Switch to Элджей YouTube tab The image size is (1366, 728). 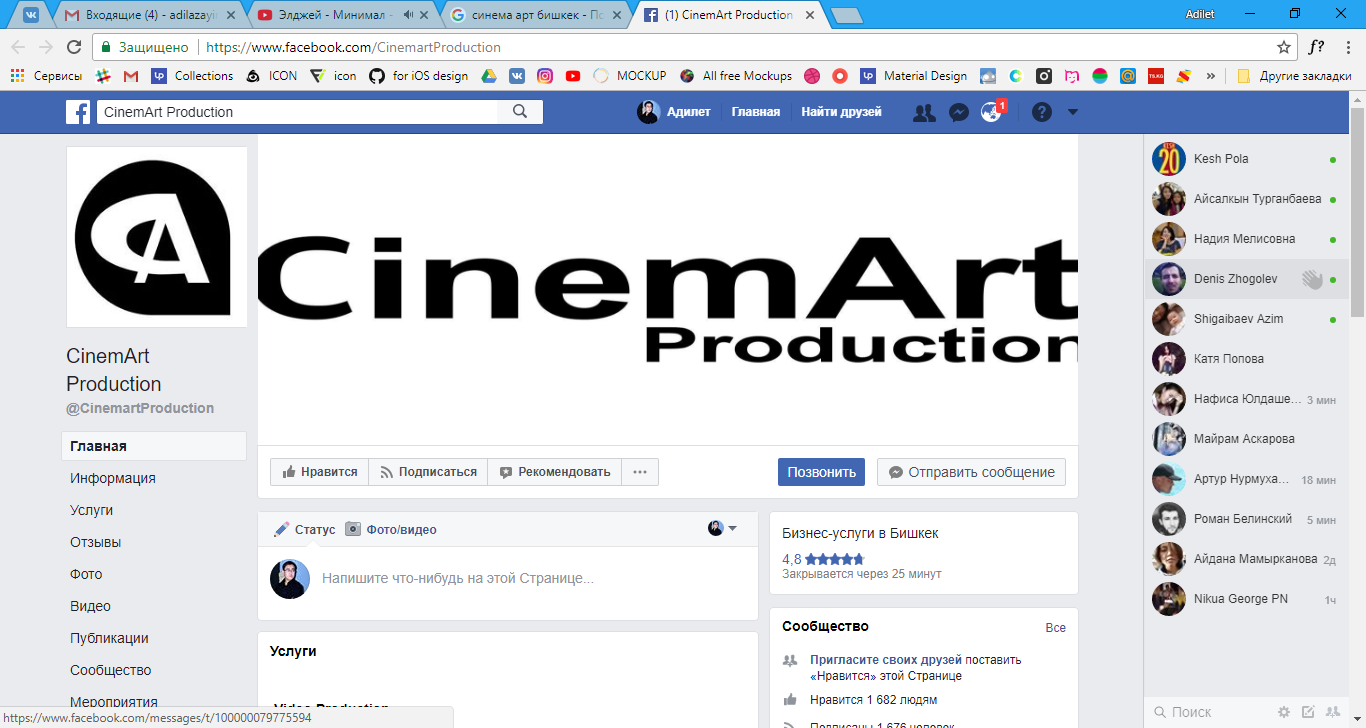340,15
